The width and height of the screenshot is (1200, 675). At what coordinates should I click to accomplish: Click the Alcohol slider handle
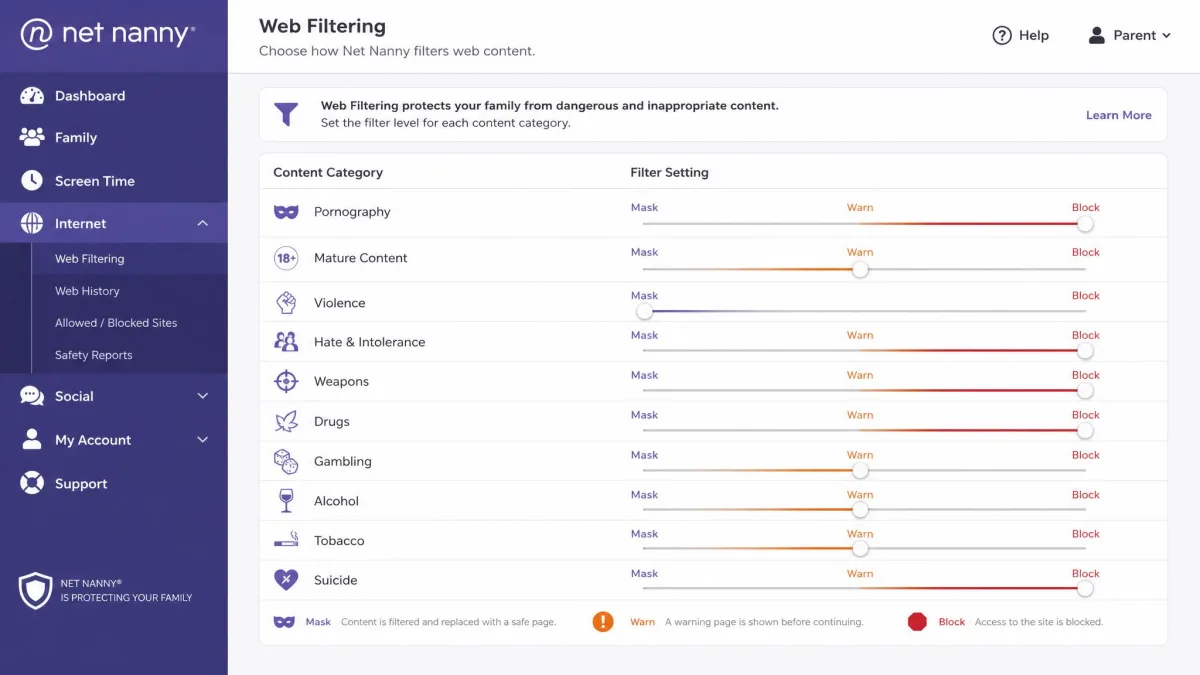860,510
